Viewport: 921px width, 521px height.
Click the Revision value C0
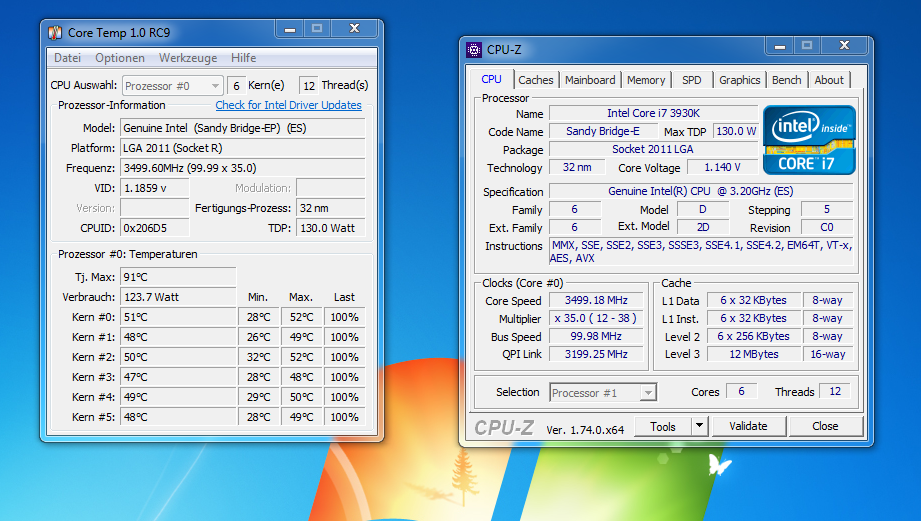point(827,227)
